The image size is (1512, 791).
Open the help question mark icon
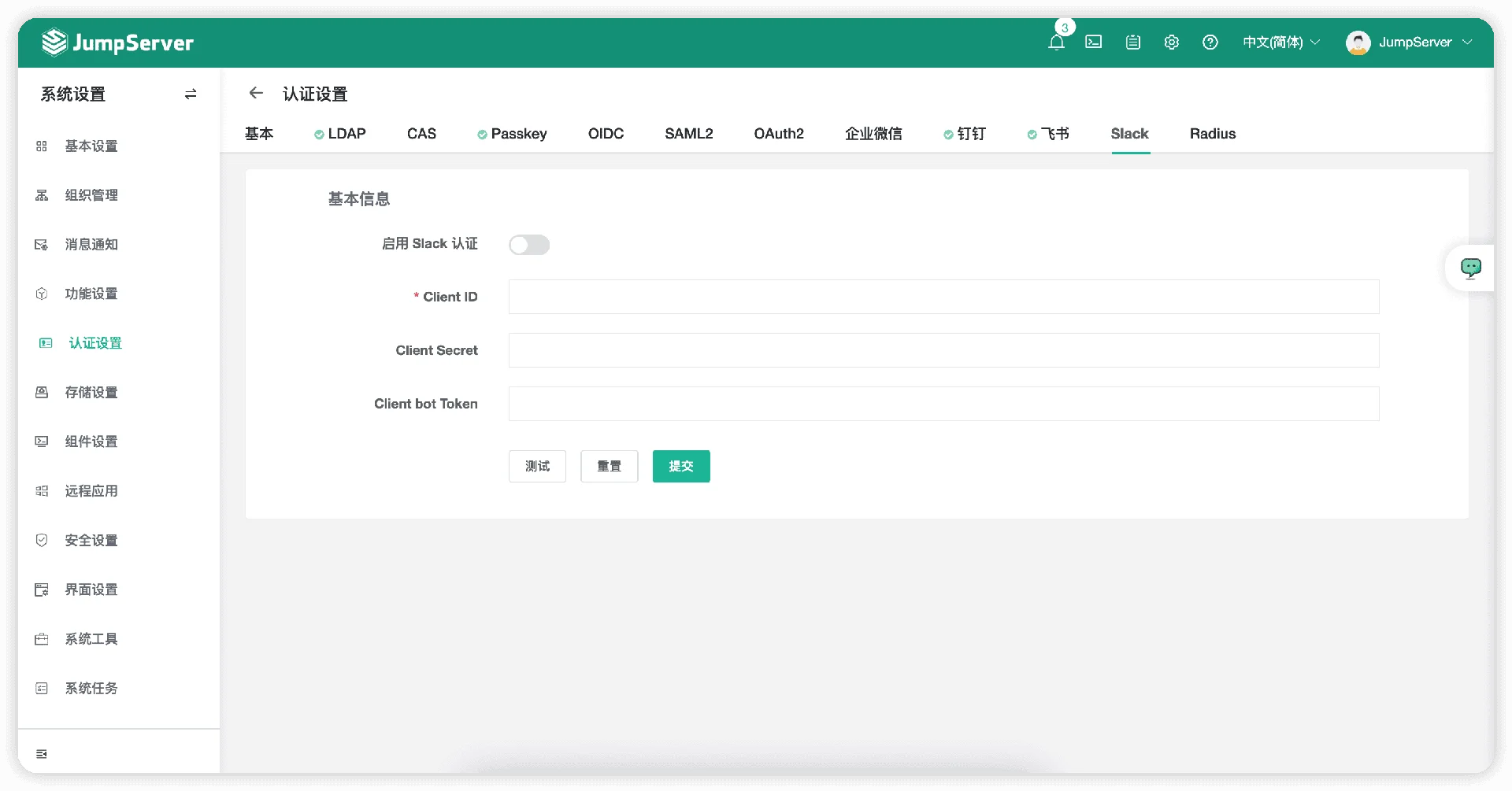point(1210,43)
